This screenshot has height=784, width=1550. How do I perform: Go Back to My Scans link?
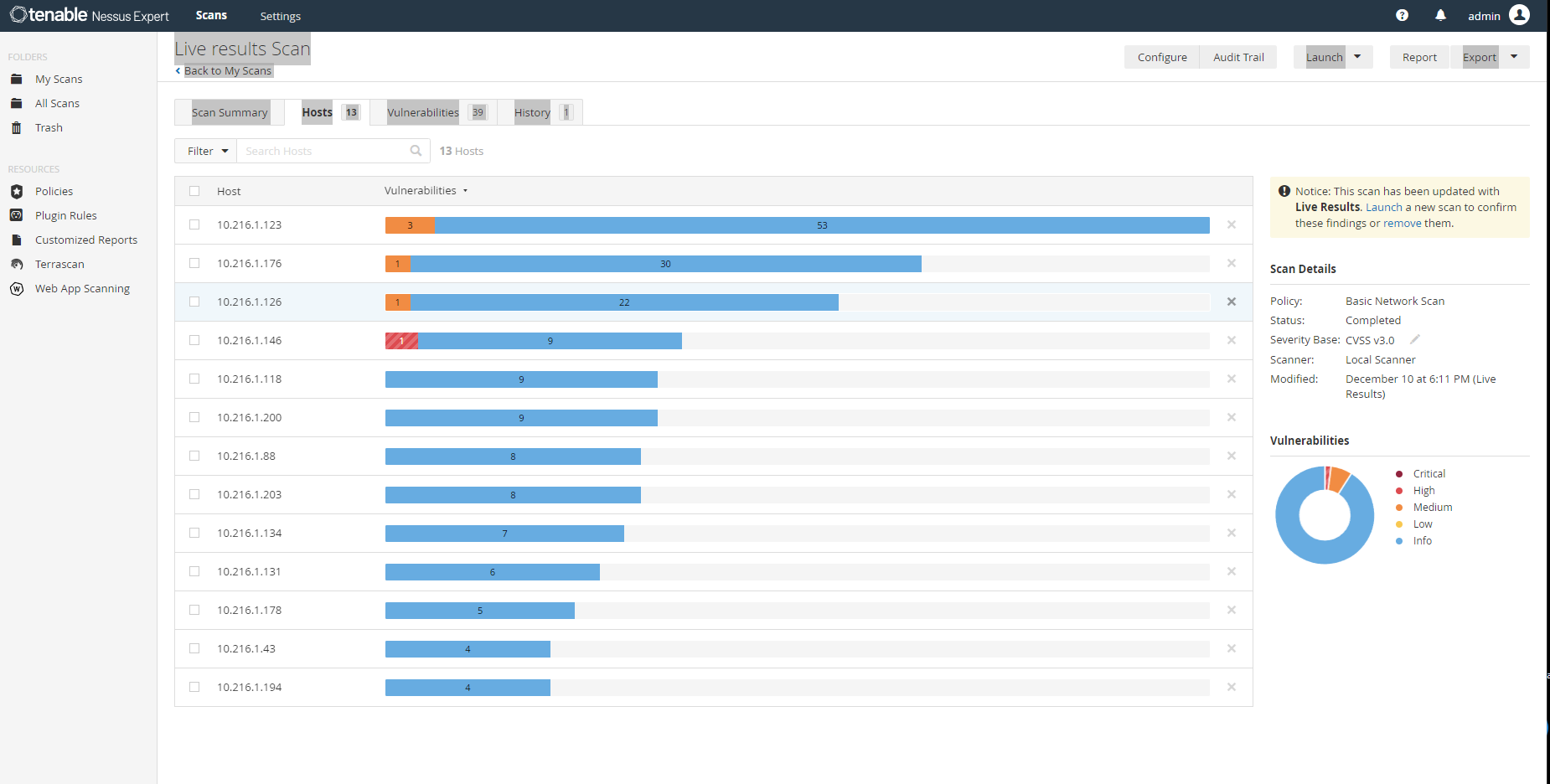click(224, 70)
